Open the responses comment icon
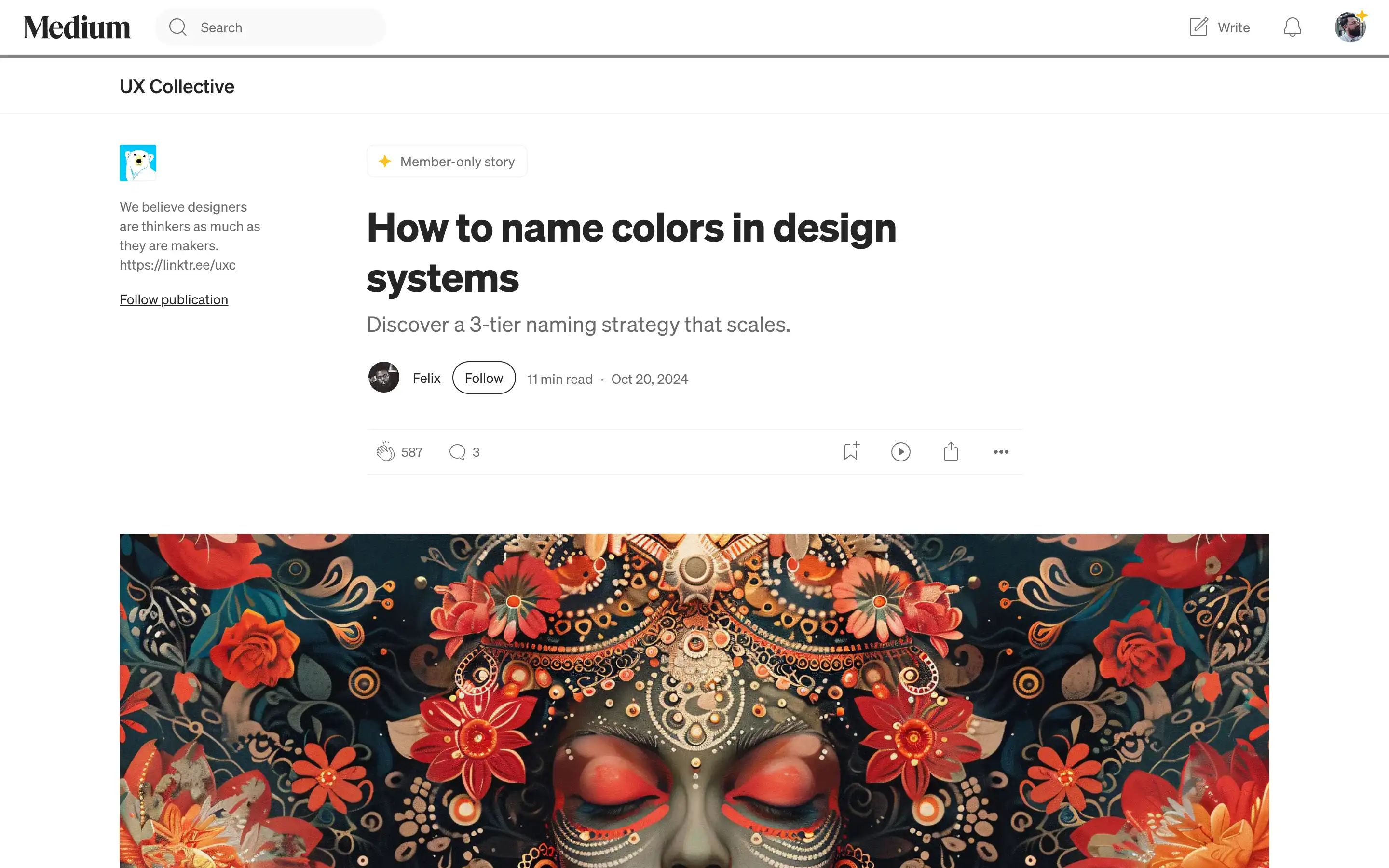Image resolution: width=1389 pixels, height=868 pixels. (457, 452)
